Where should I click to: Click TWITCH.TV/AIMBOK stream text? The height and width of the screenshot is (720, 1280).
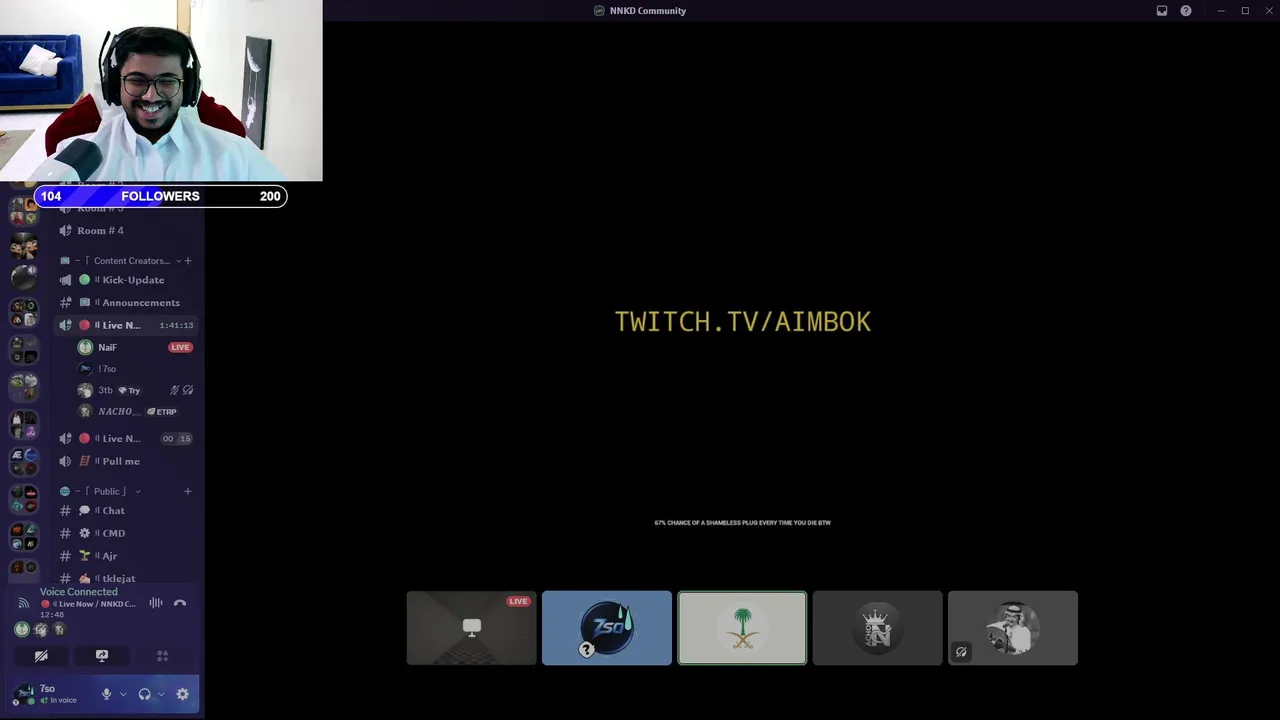point(742,322)
